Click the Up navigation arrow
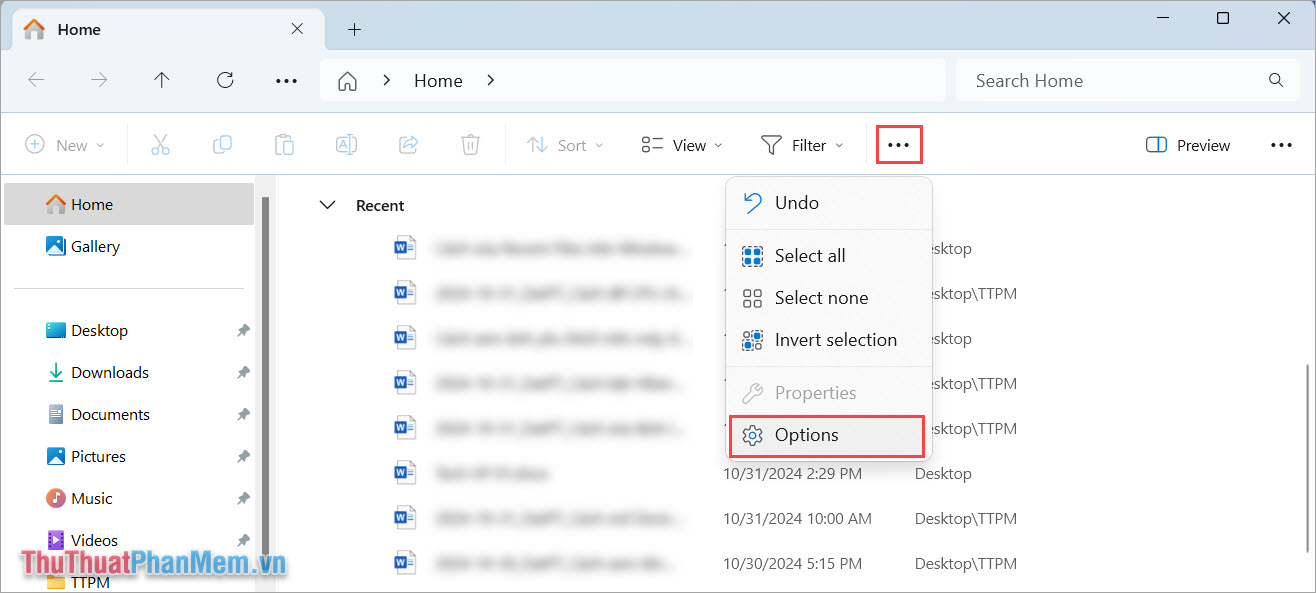Image resolution: width=1316 pixels, height=593 pixels. coord(161,80)
